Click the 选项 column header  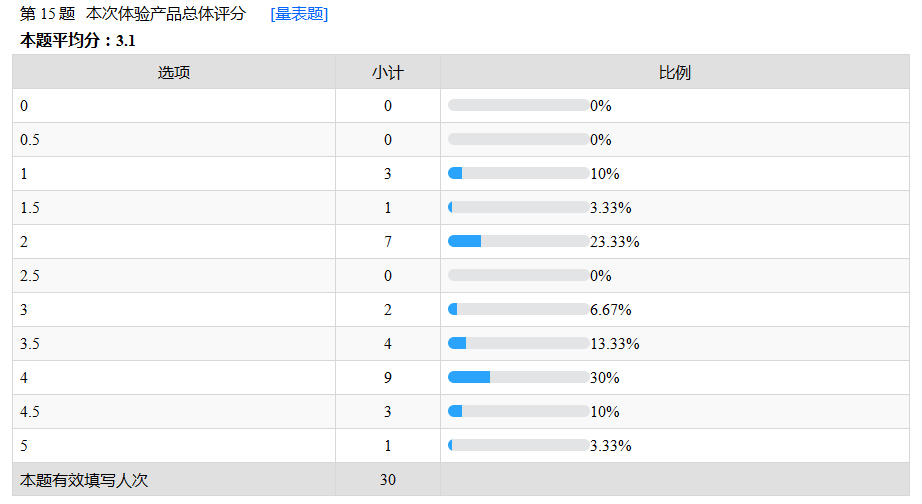(x=174, y=72)
